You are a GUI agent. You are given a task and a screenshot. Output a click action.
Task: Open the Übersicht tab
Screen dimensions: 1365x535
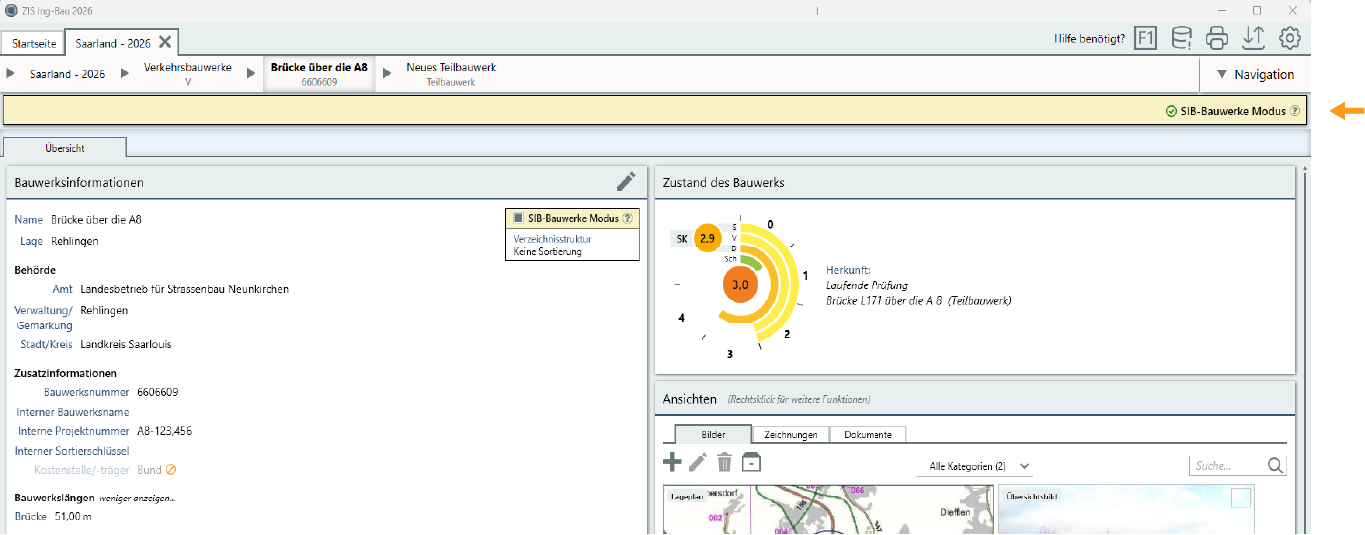65,148
